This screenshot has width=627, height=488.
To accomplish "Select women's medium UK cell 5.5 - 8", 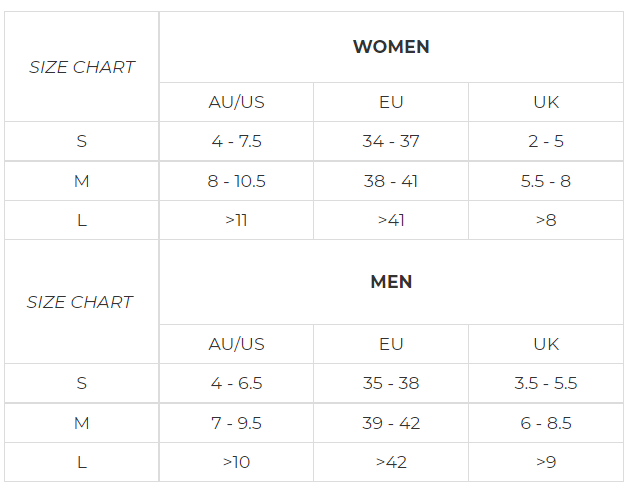I will tap(546, 181).
